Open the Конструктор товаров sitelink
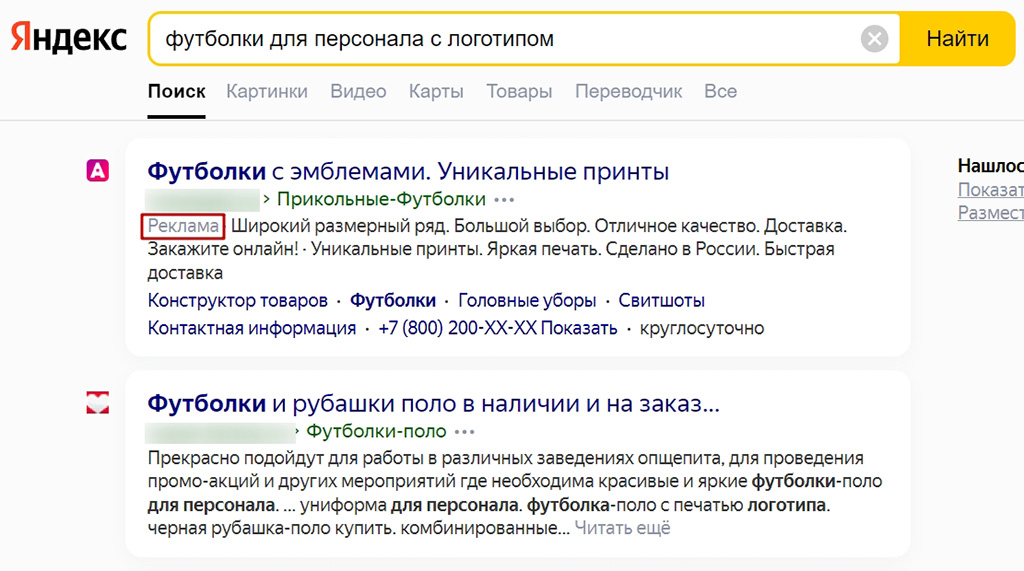 click(238, 301)
